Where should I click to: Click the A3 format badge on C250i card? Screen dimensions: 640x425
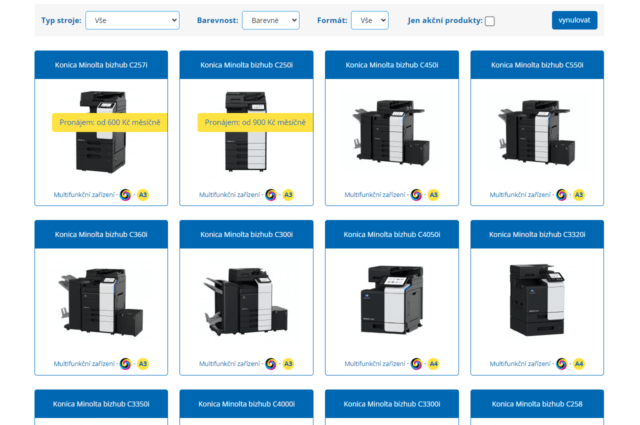coord(288,195)
